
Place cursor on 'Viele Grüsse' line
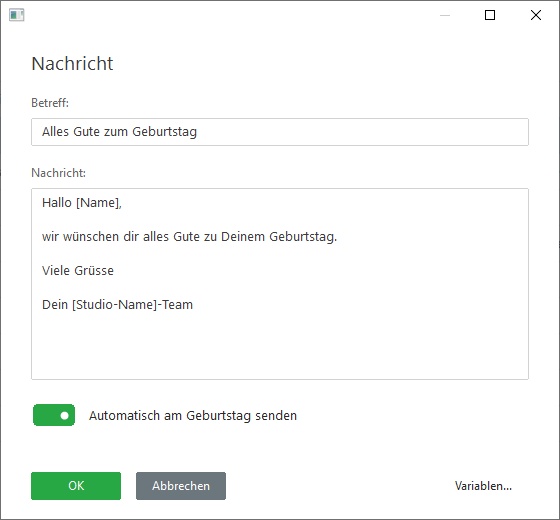click(78, 271)
